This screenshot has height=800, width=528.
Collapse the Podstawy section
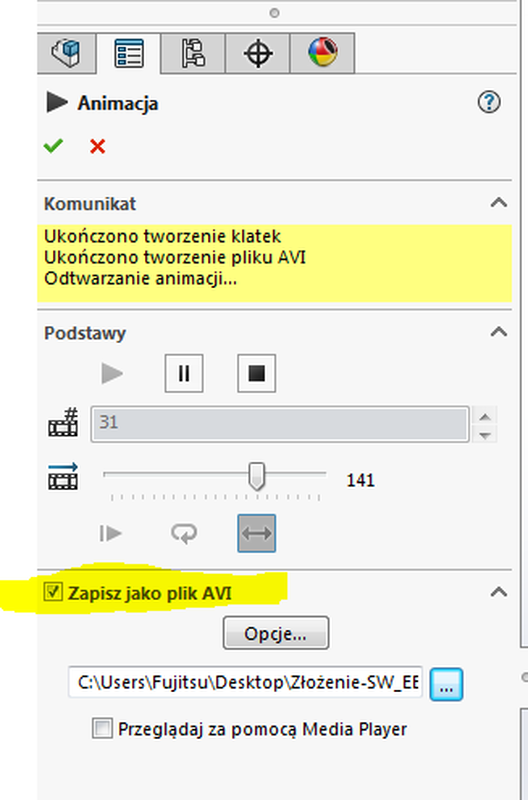[x=498, y=332]
